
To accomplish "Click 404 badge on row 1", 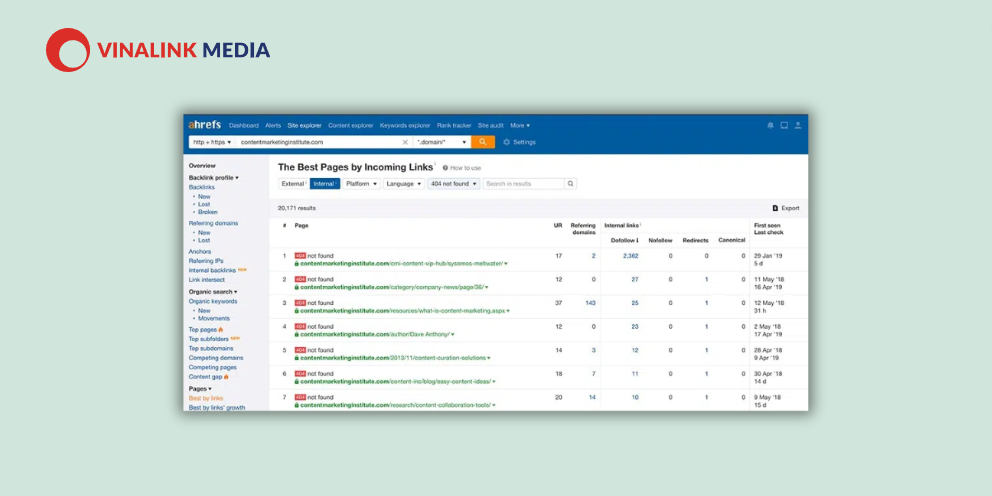I will (300, 256).
